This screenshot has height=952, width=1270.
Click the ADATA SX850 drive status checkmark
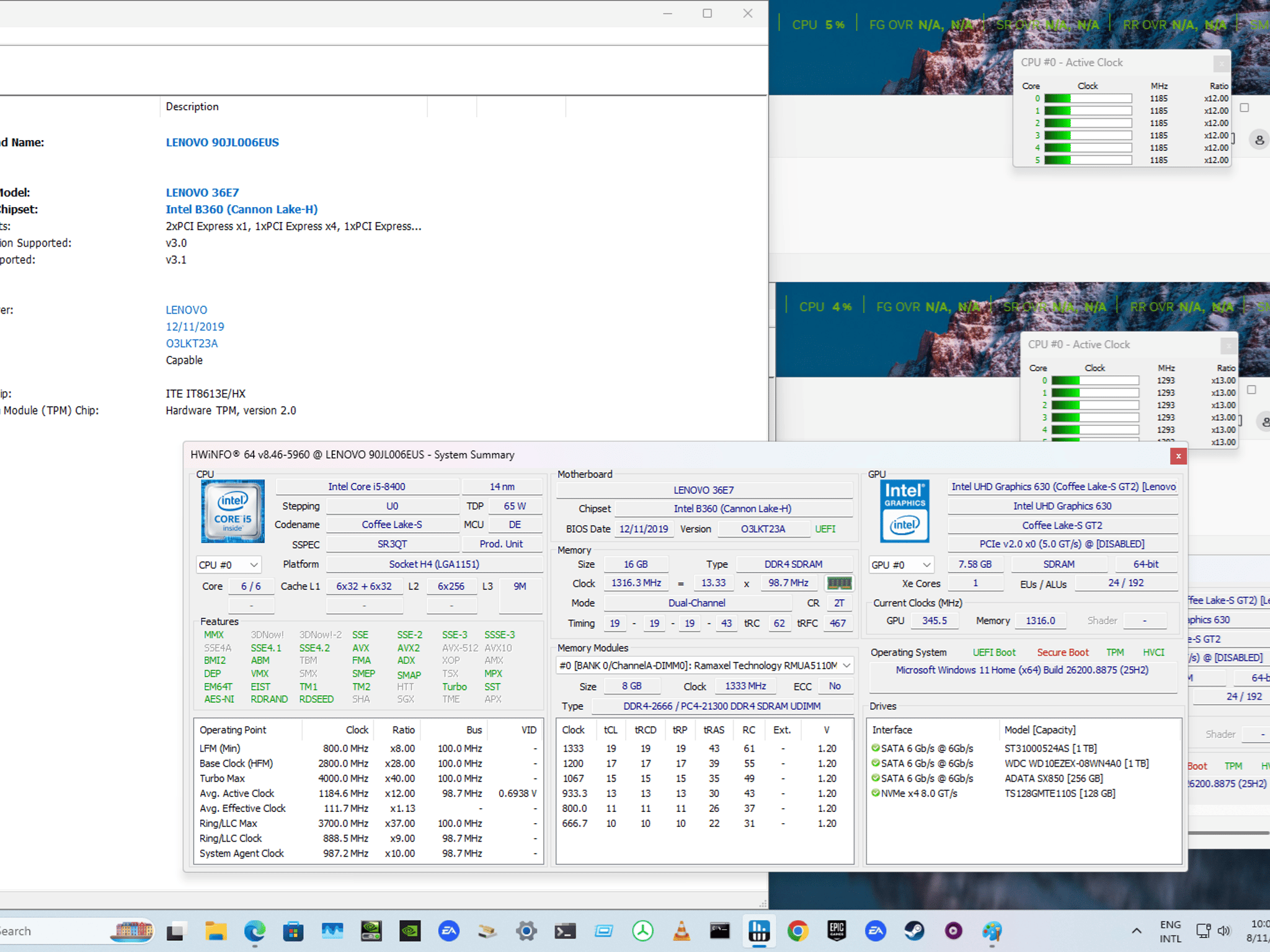point(876,778)
